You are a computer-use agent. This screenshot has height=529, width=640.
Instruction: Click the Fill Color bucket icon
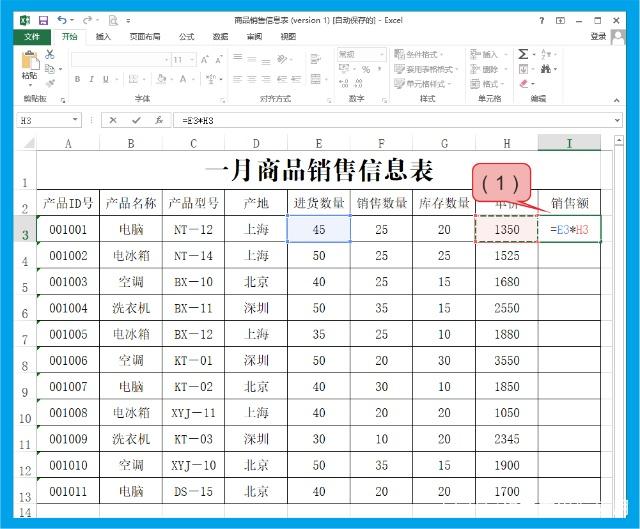pos(161,79)
